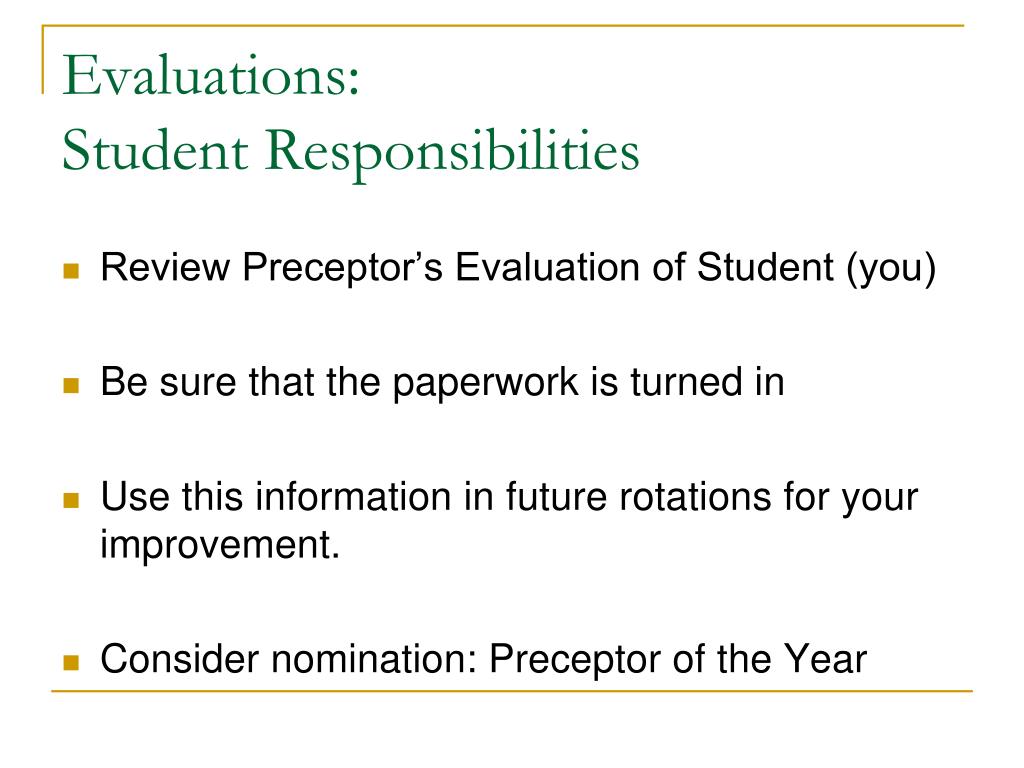
Task: Click the gold border line at slide top
Action: [x=503, y=25]
